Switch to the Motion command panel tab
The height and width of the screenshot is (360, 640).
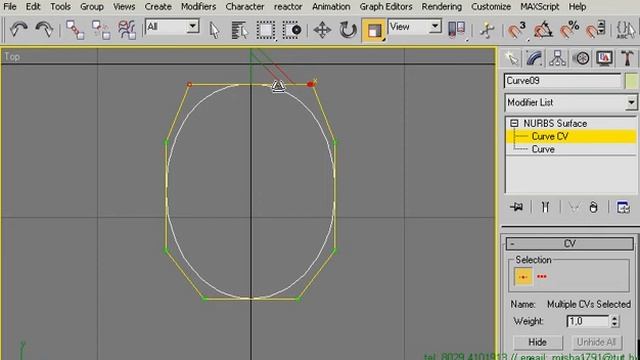(581, 58)
